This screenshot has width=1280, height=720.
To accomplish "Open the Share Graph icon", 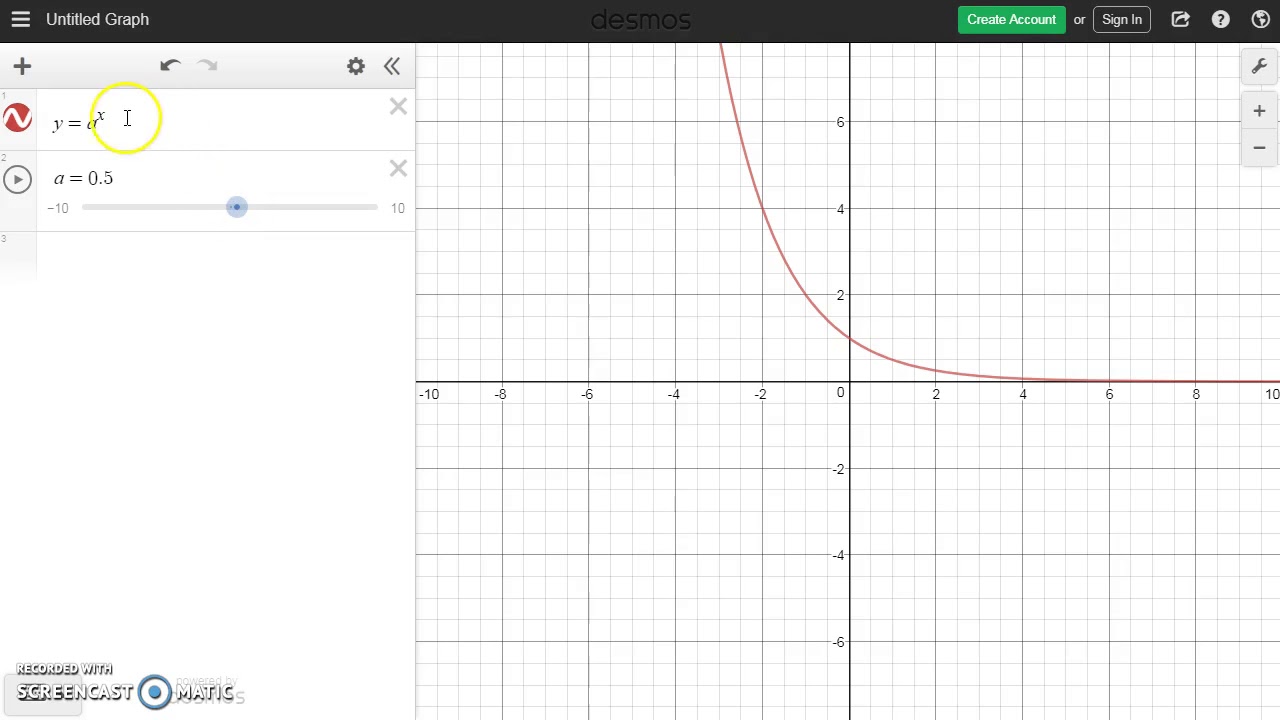I will click(x=1181, y=19).
